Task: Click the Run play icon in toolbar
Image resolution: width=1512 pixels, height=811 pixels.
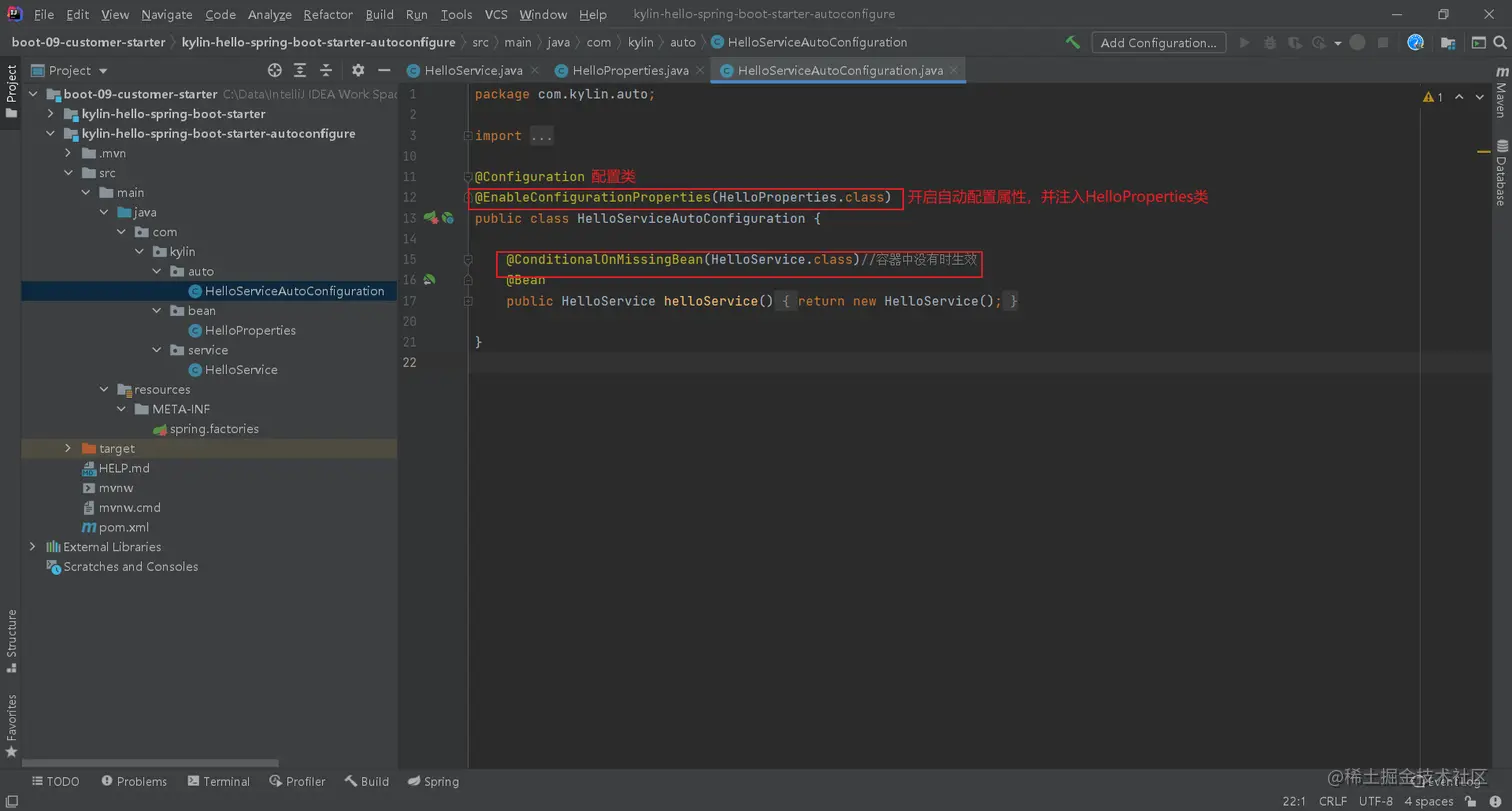Action: pos(1245,42)
